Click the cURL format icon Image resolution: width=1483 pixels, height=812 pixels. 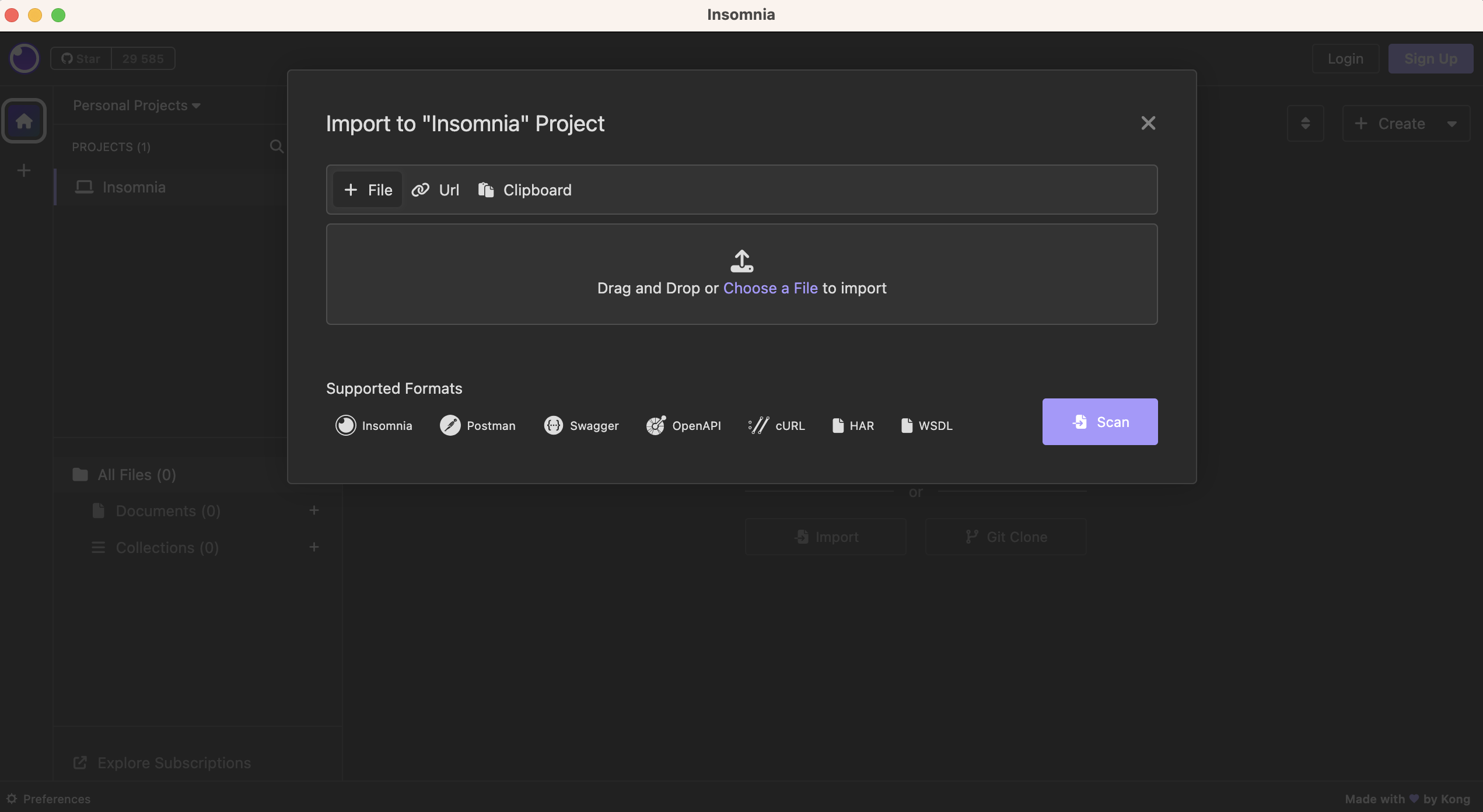click(x=758, y=425)
